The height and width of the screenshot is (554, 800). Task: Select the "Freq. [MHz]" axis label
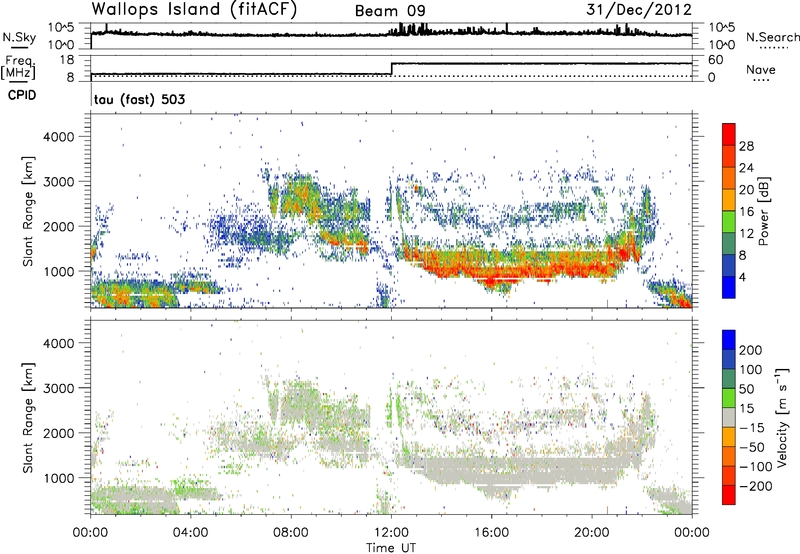pos(20,67)
